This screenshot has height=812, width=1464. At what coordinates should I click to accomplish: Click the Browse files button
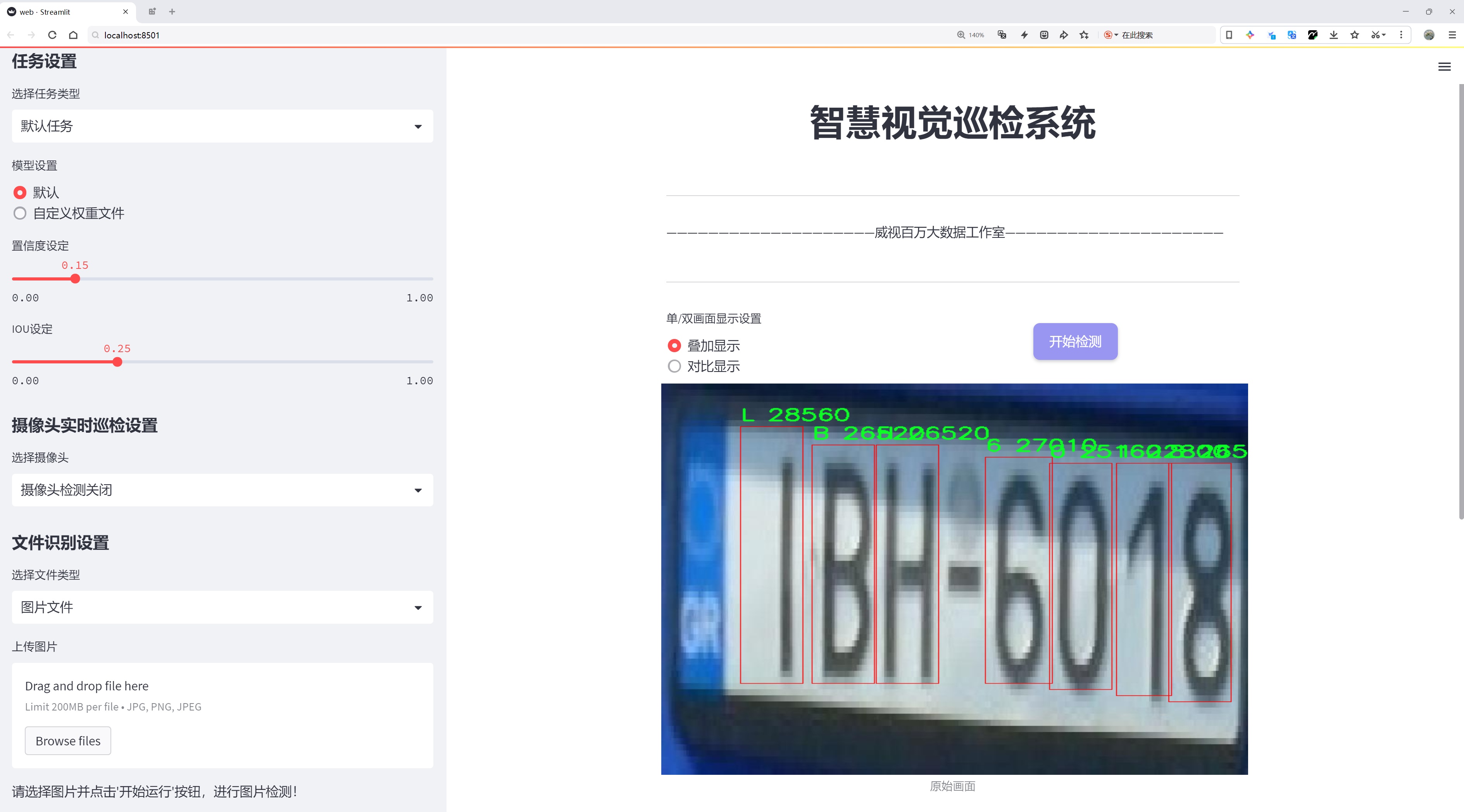67,740
